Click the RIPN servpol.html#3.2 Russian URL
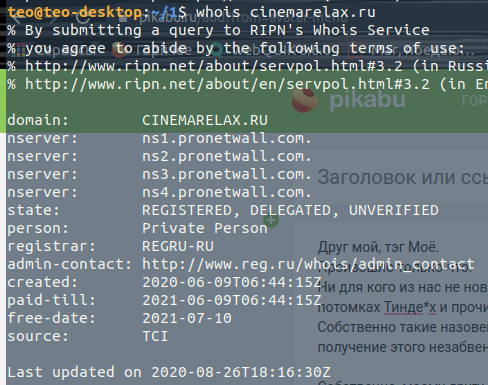Image resolution: width=488 pixels, height=385 pixels. 214,66
